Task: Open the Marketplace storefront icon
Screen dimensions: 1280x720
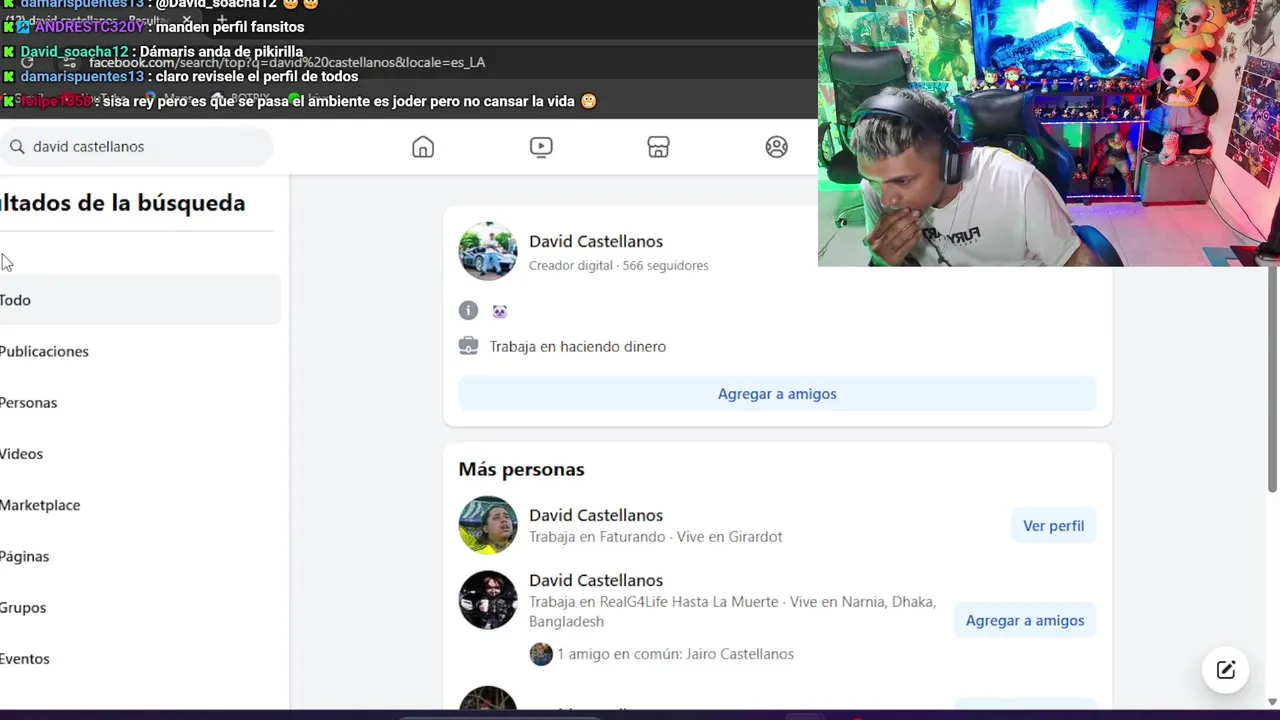Action: 658,147
